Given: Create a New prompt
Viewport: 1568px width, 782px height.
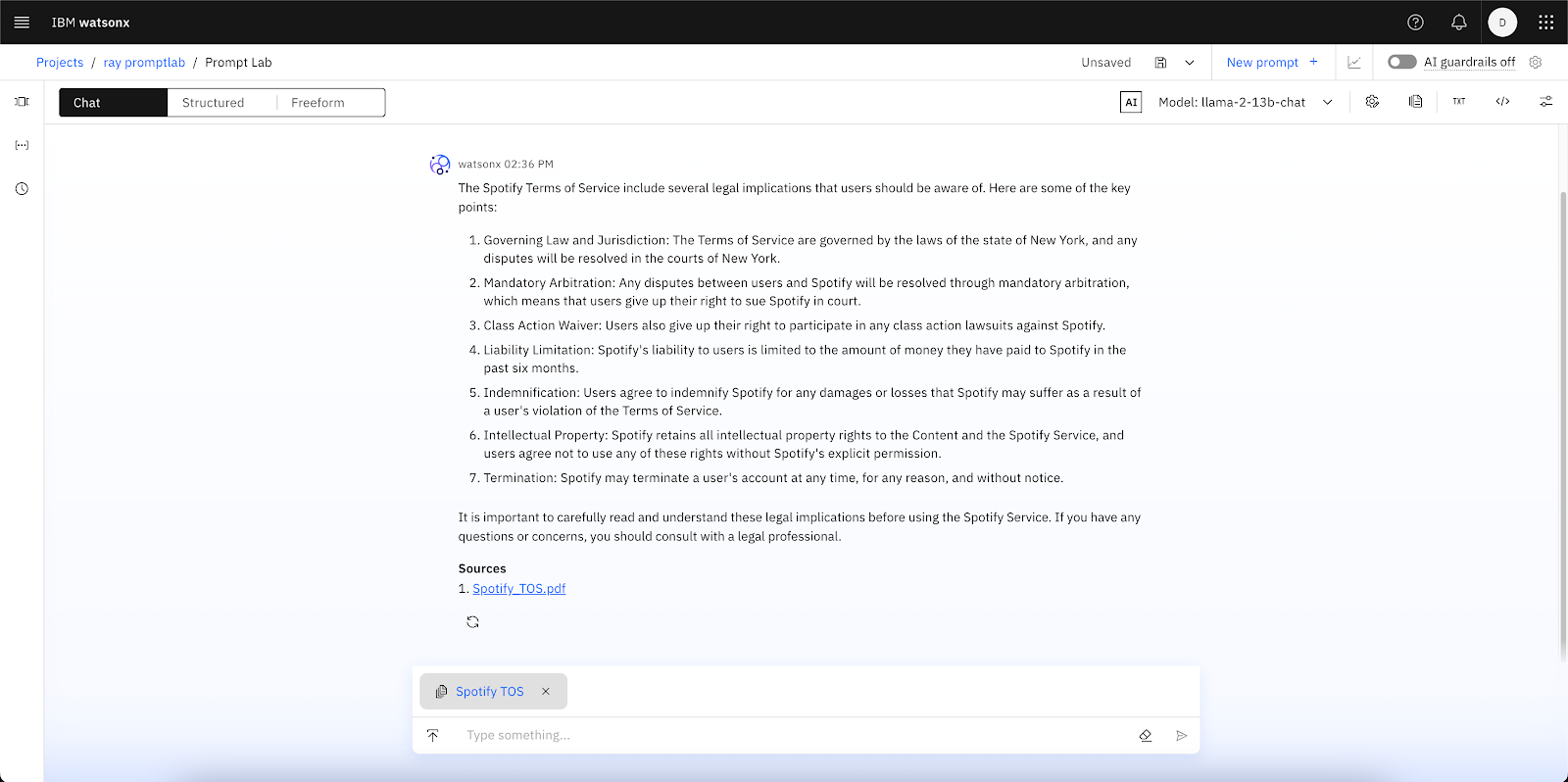Looking at the screenshot, I should point(1272,62).
